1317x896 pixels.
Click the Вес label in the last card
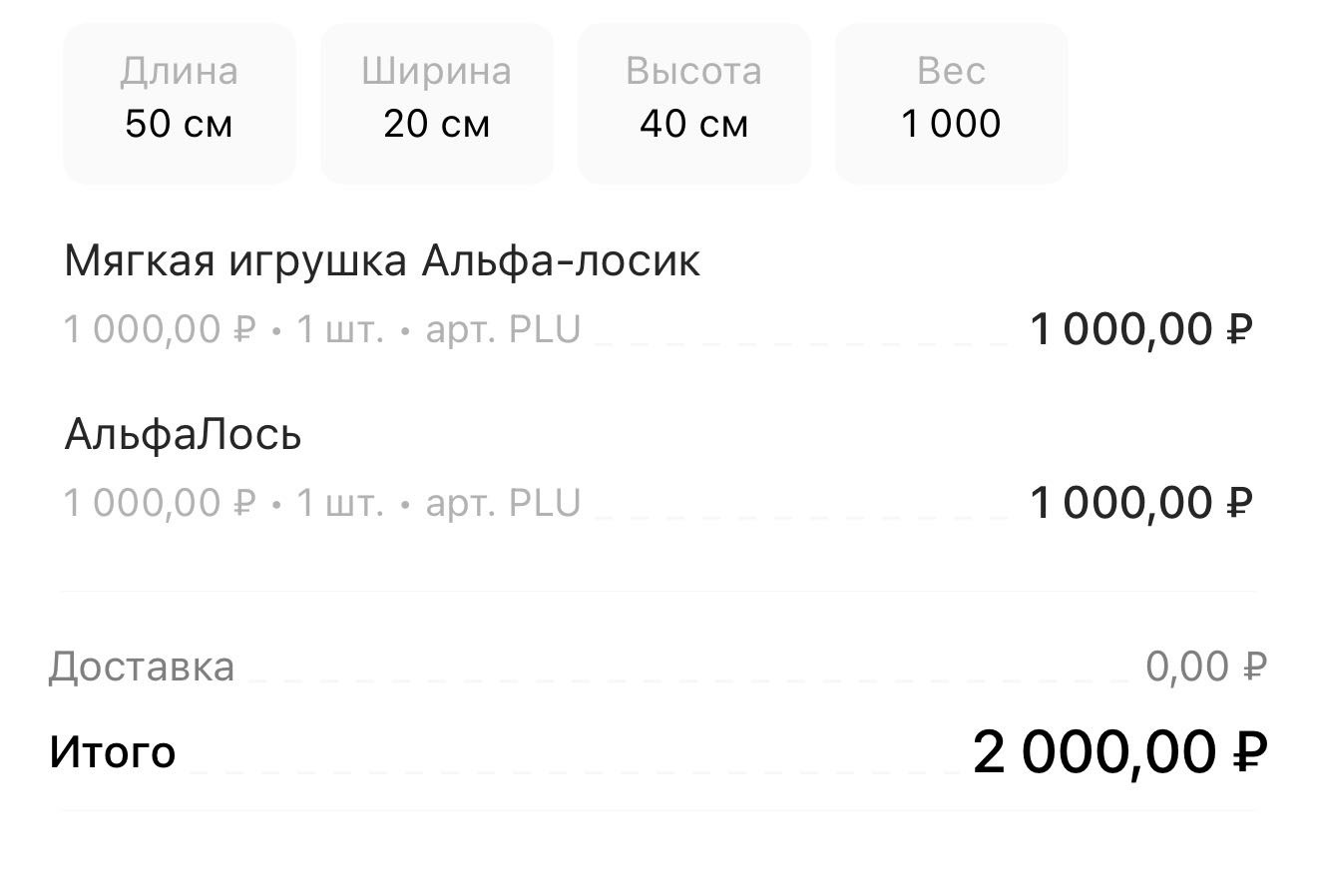(951, 72)
